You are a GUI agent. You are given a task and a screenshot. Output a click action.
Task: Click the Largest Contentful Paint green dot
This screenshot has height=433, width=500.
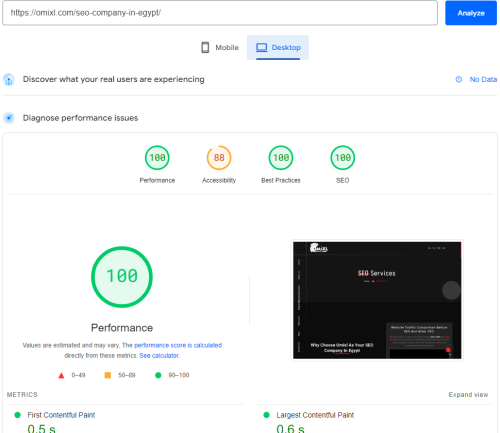click(266, 415)
